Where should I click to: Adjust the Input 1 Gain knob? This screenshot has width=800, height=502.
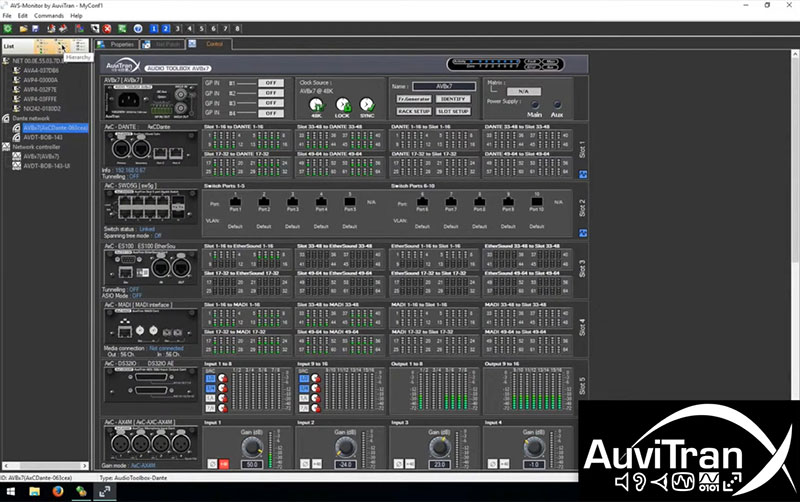(x=252, y=447)
